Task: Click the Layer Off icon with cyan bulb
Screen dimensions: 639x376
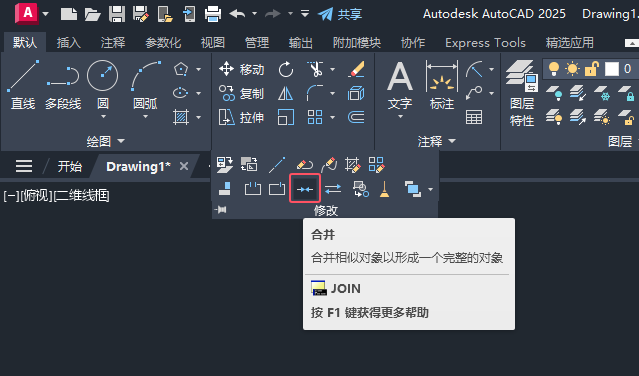Action: click(554, 93)
